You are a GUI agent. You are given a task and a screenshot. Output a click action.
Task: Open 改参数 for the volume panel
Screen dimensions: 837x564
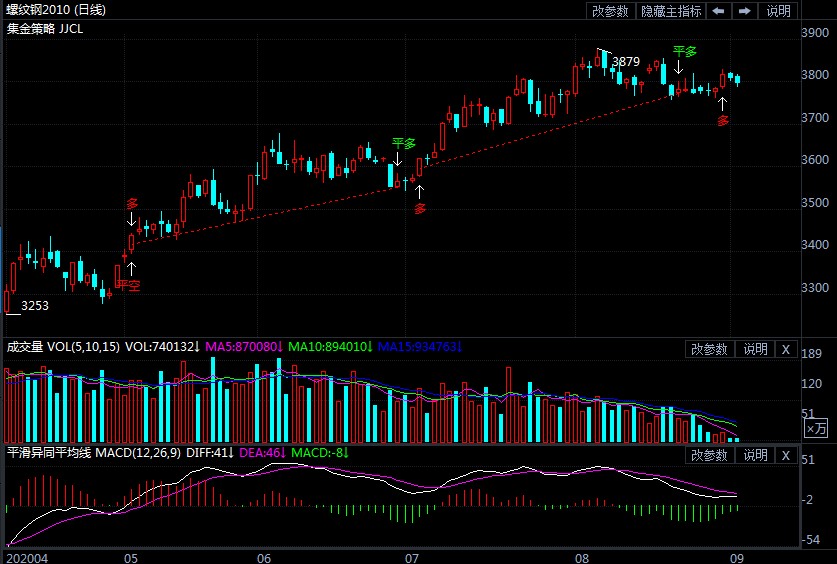tap(709, 349)
